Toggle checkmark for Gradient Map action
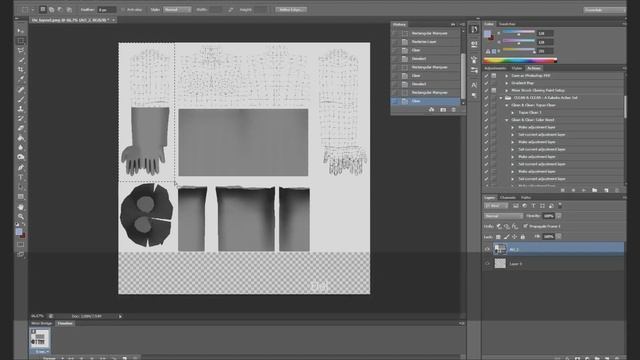The image size is (640, 360). tap(486, 83)
